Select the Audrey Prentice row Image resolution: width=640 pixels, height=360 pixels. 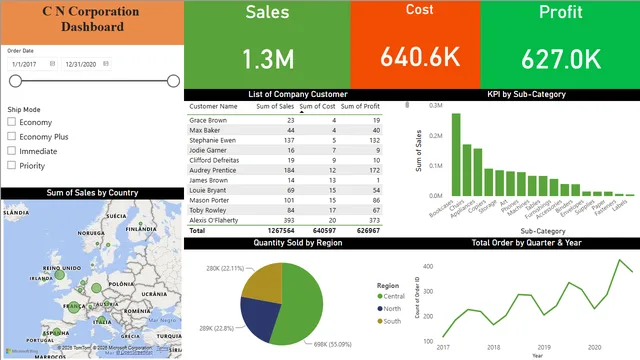point(284,170)
